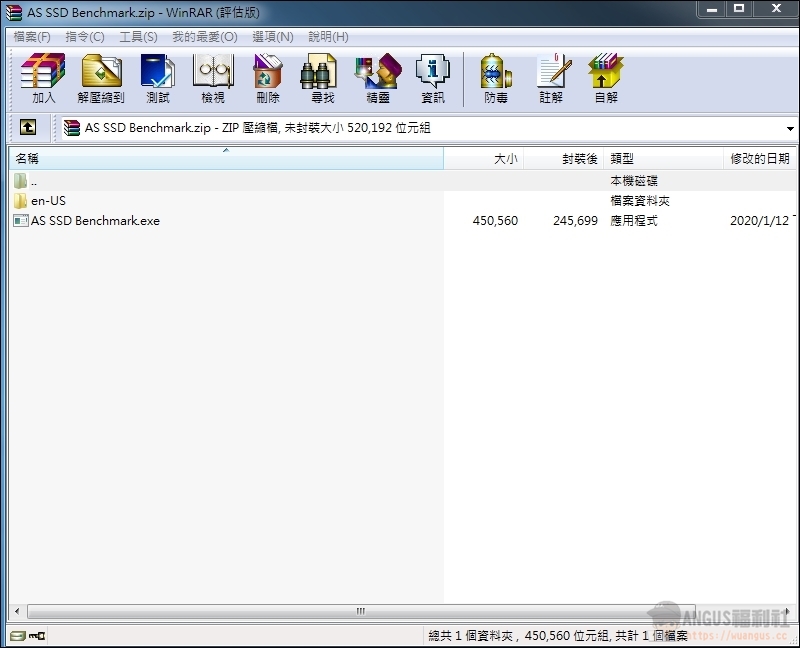Sort by 名稱 column header
The image size is (800, 648).
(x=225, y=159)
